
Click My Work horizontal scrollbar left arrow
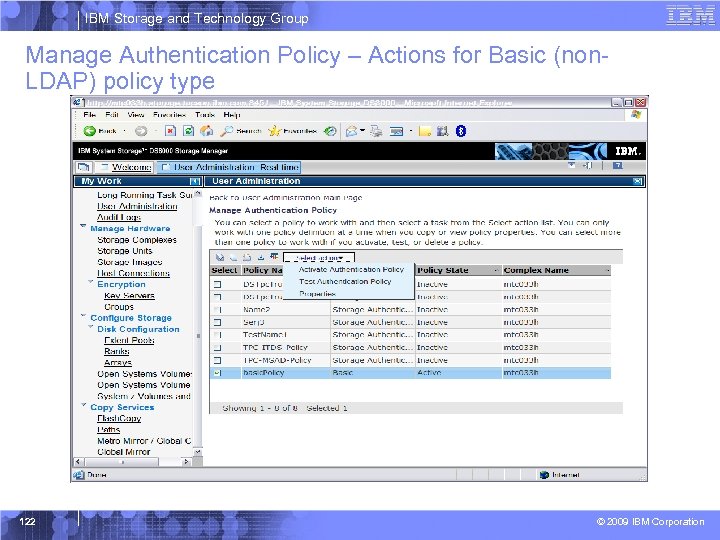tap(78, 461)
